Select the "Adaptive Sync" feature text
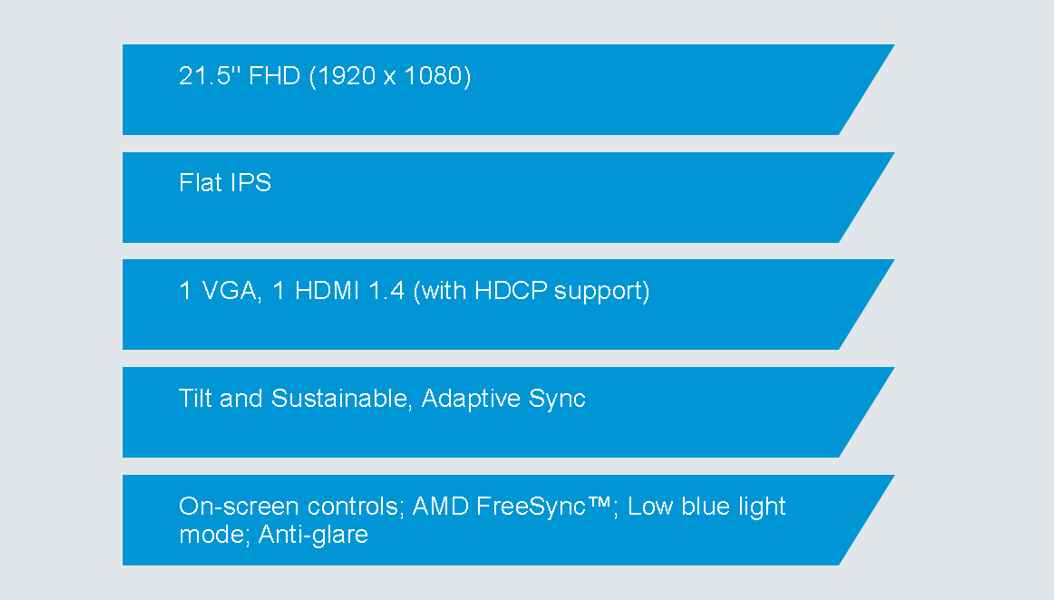This screenshot has width=1054, height=600. tap(503, 399)
